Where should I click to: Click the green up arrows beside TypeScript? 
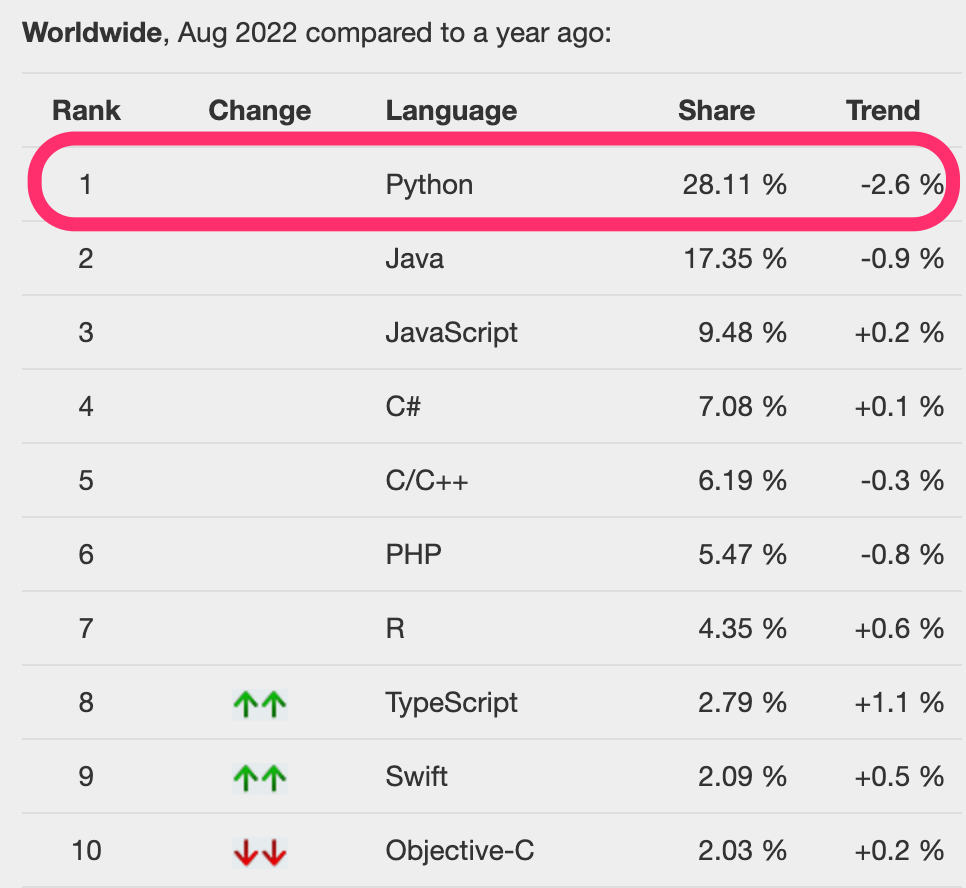[x=260, y=704]
